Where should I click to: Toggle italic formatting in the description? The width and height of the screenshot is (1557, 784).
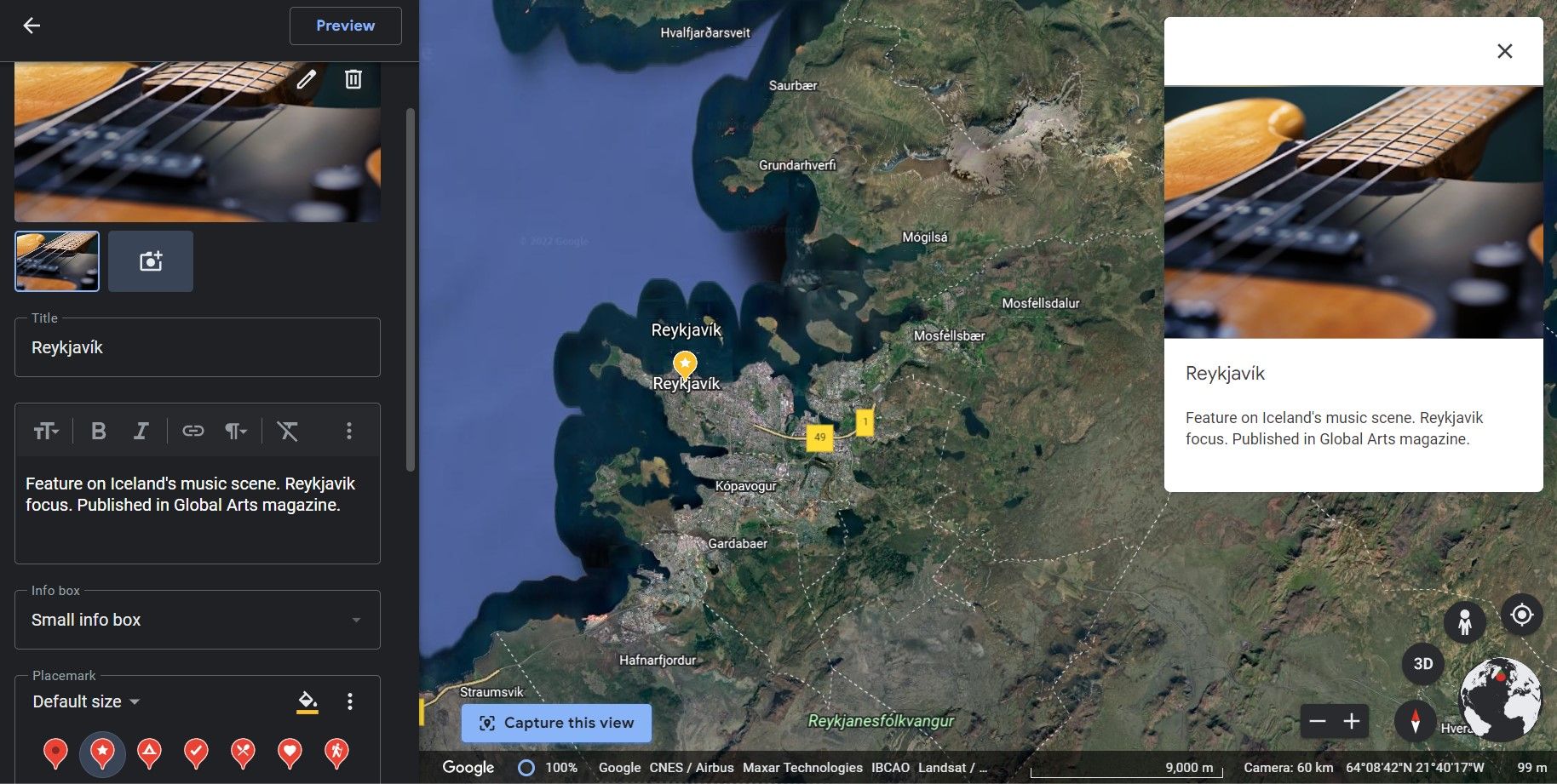141,430
